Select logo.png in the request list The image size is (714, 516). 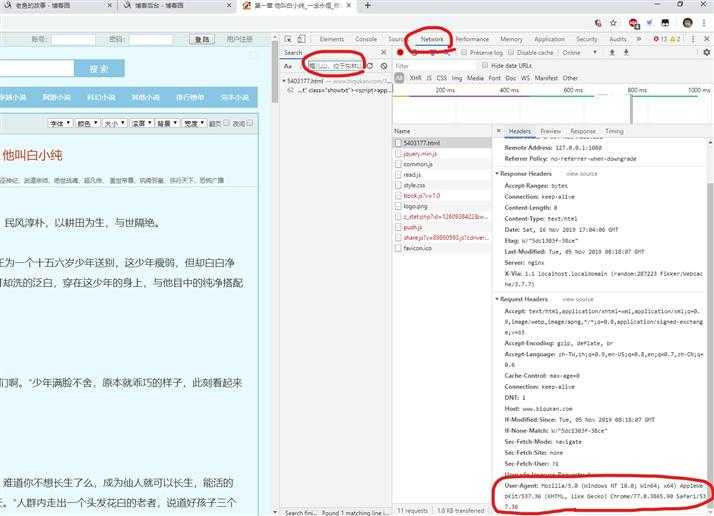[442, 206]
